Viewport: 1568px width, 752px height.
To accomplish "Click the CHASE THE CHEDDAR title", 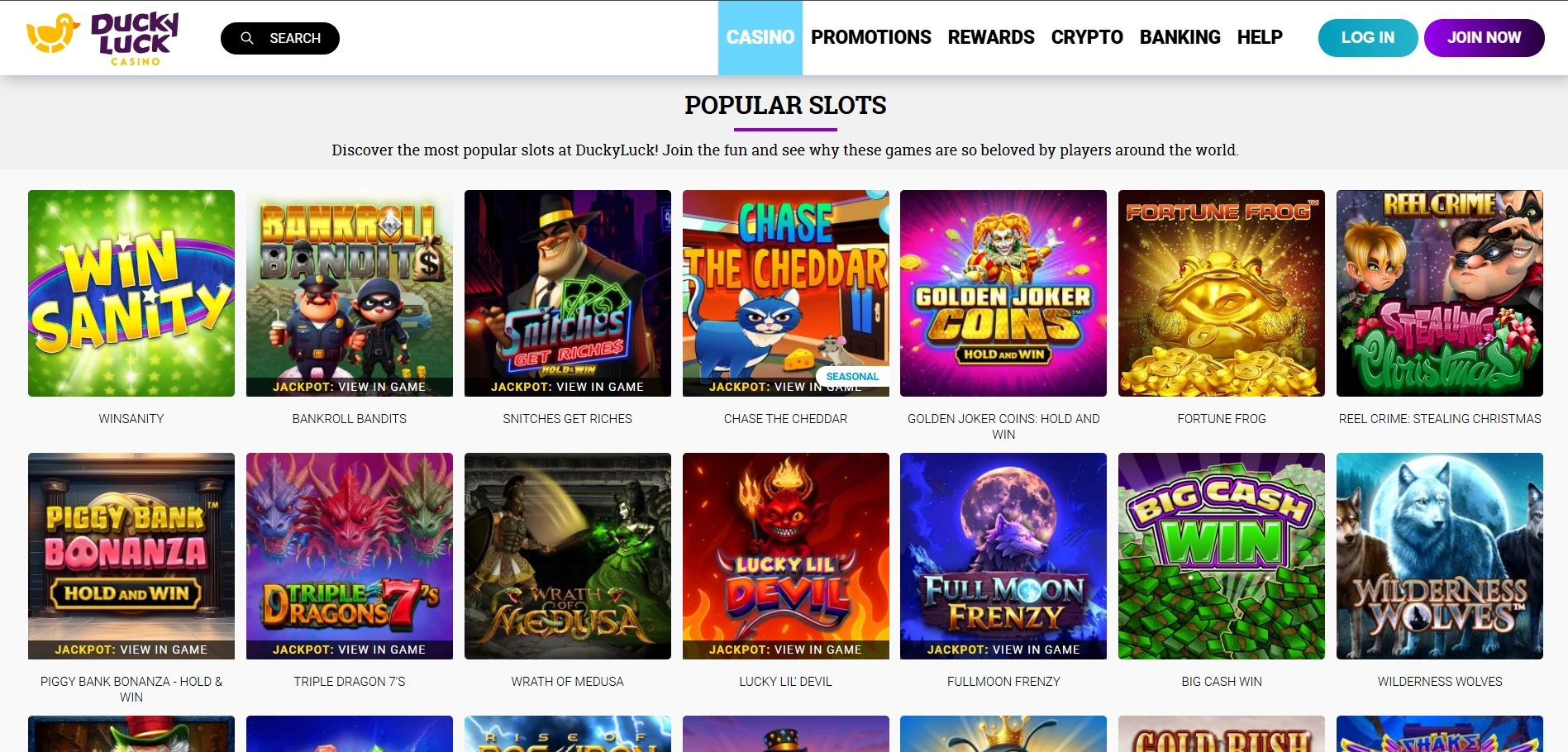I will 786,419.
